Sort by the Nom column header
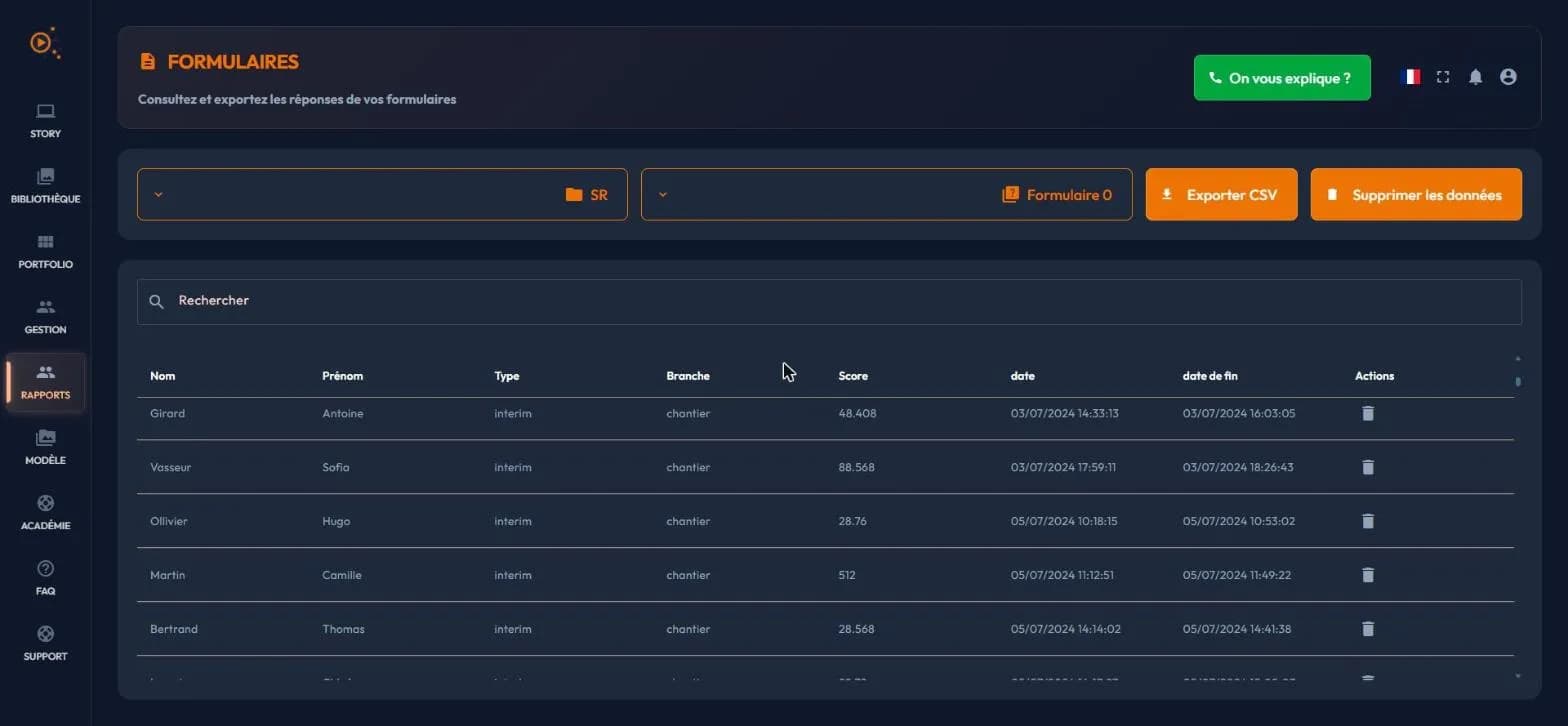The height and width of the screenshot is (726, 1568). pyautogui.click(x=162, y=376)
